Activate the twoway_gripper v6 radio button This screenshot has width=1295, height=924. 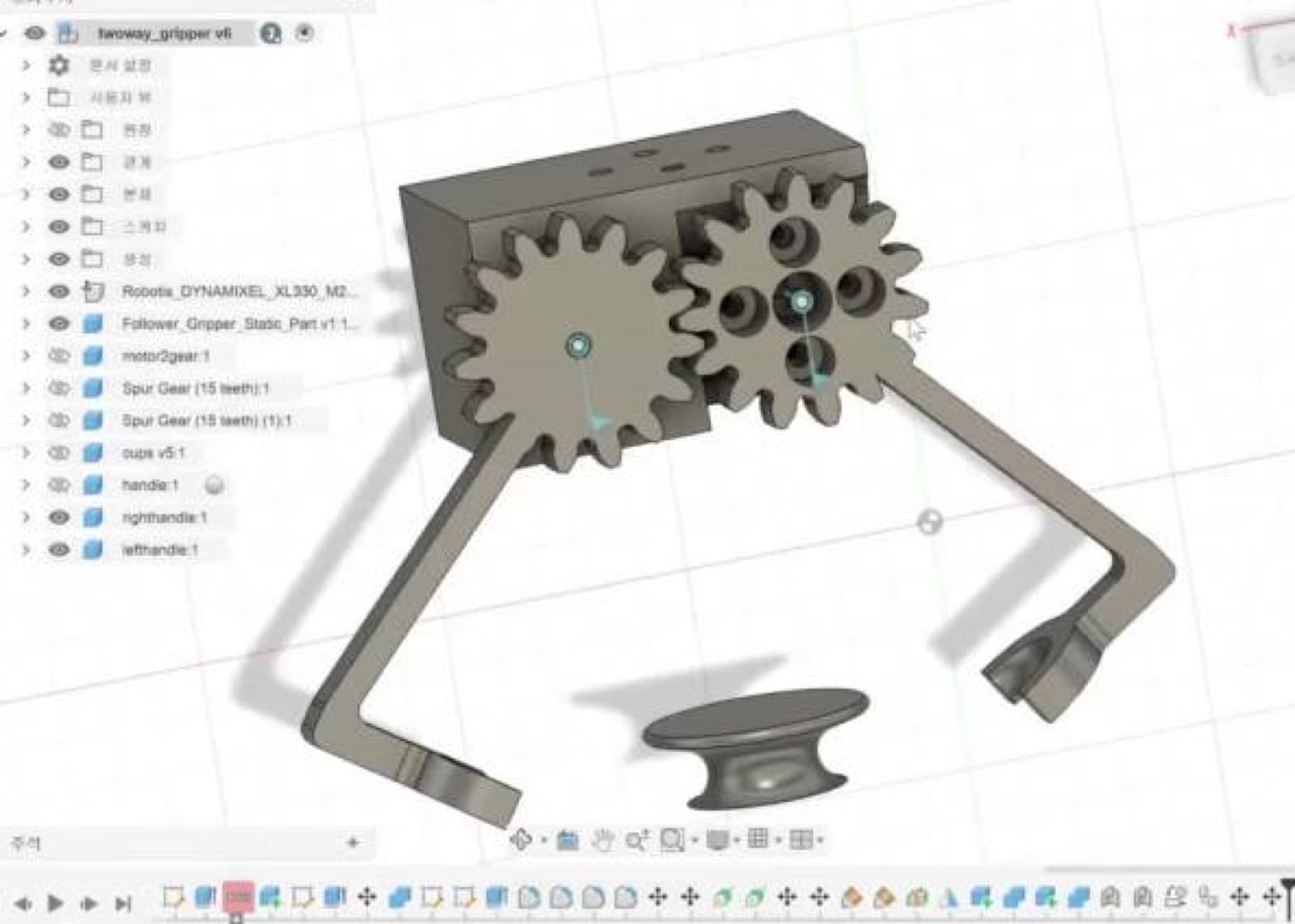click(304, 33)
